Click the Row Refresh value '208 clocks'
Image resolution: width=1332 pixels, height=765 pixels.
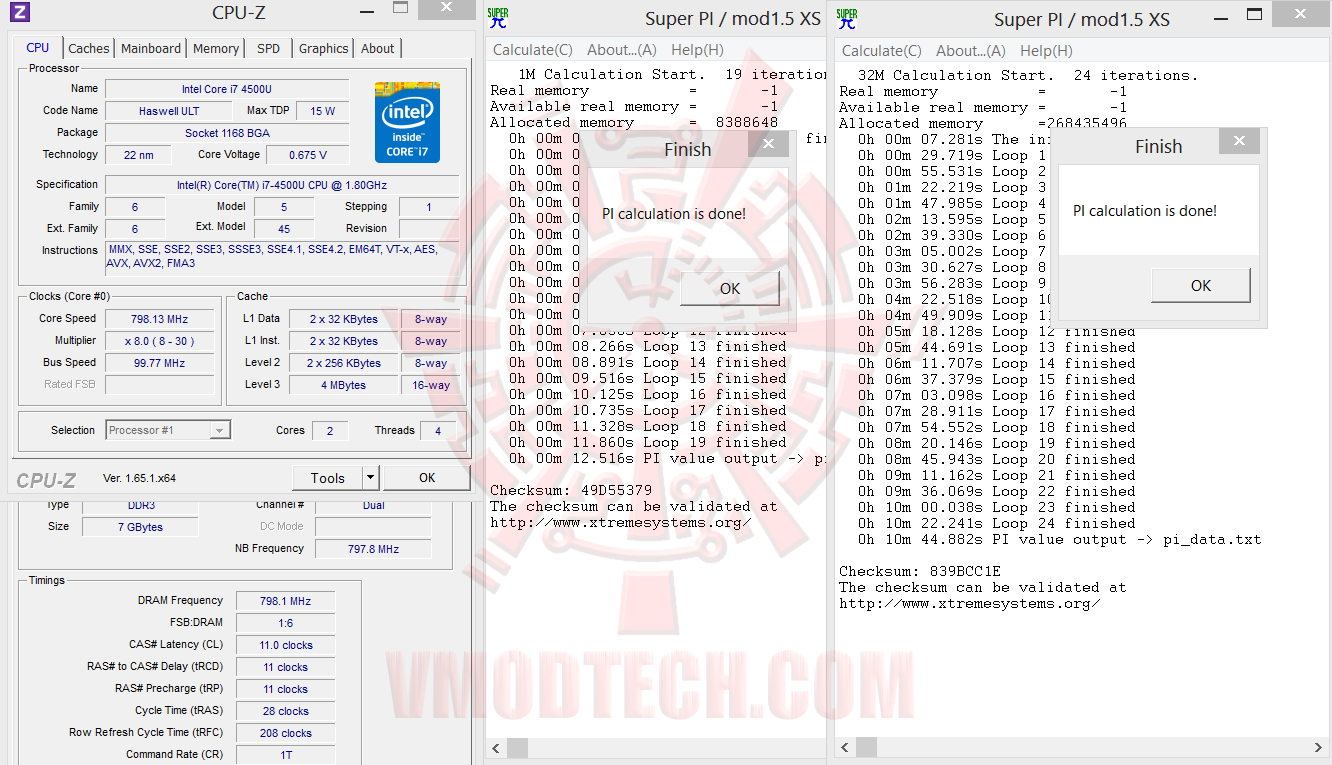coord(285,733)
